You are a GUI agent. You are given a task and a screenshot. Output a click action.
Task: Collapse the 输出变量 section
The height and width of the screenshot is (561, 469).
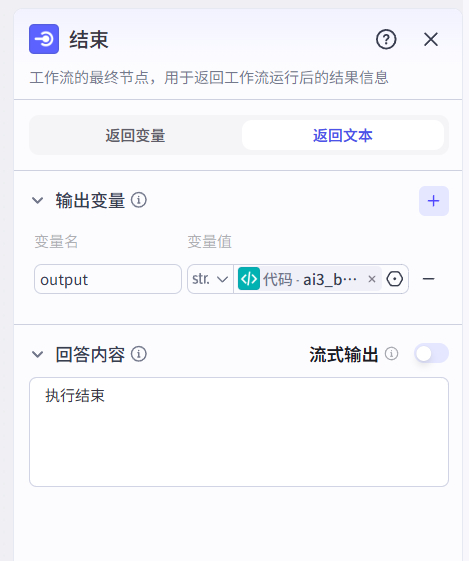38,200
